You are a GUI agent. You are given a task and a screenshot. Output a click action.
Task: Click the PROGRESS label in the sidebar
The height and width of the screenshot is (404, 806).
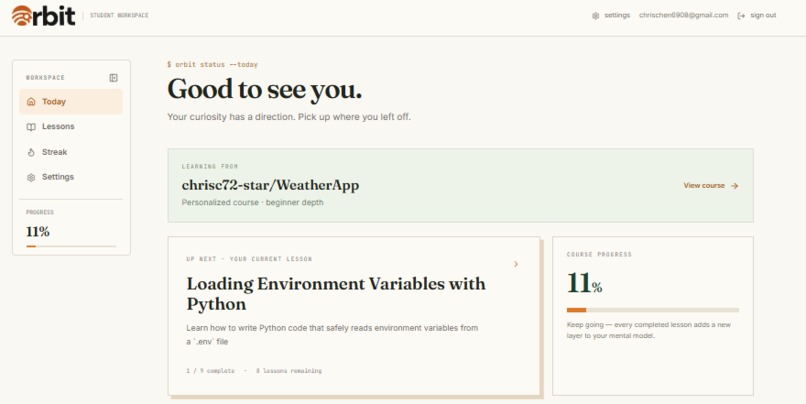click(x=40, y=212)
